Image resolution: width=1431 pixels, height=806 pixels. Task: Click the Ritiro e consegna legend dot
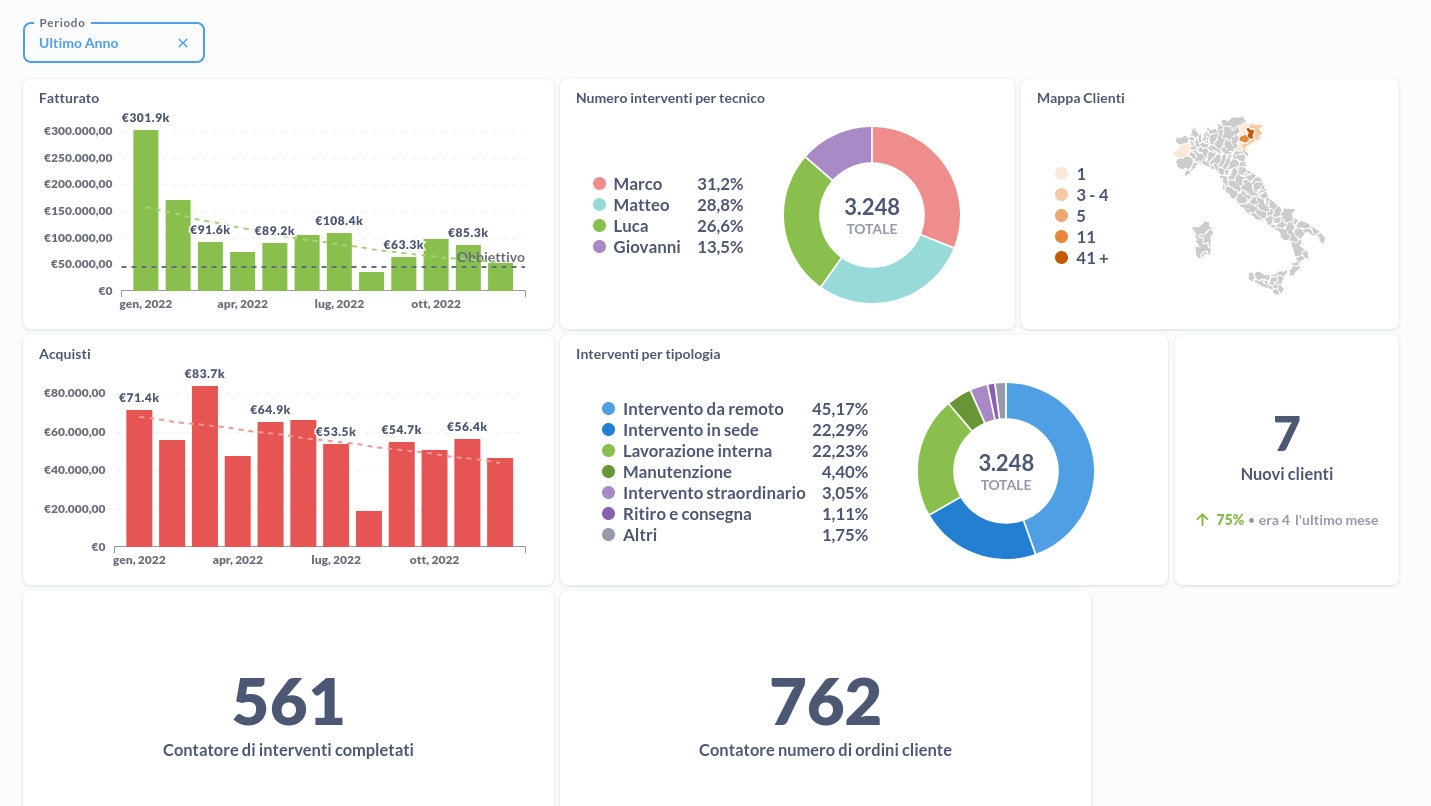tap(608, 514)
